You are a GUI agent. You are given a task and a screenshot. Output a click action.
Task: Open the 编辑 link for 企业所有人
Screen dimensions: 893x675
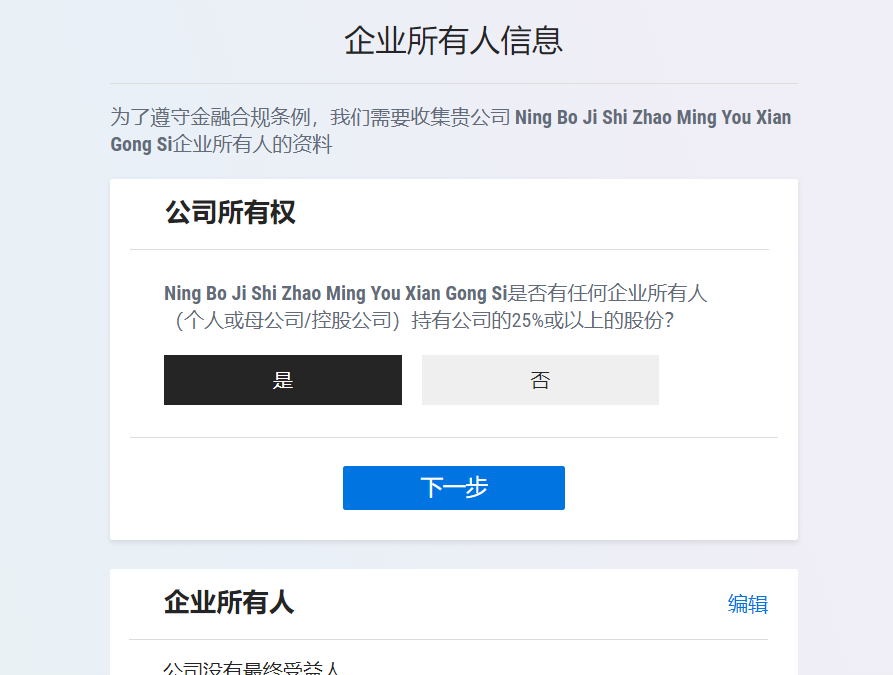748,604
